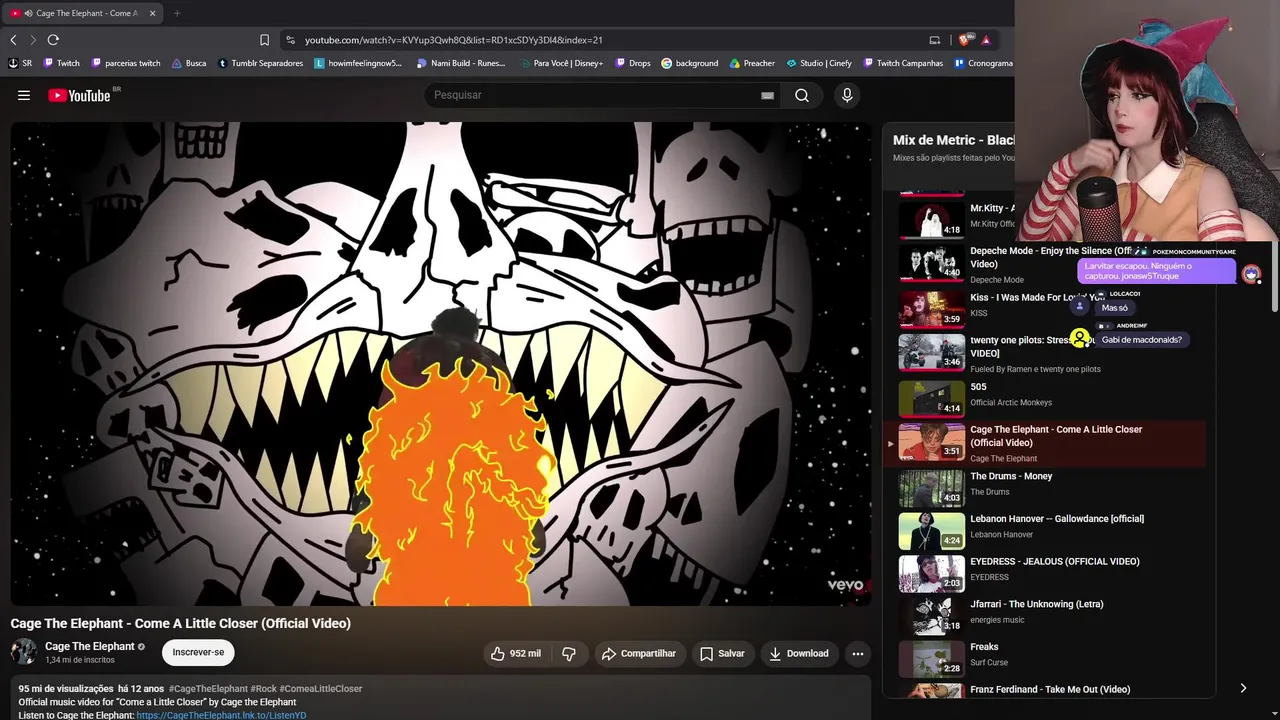The height and width of the screenshot is (720, 1280).
Task: Open the Studio | Cinefy bookmark
Action: [819, 63]
